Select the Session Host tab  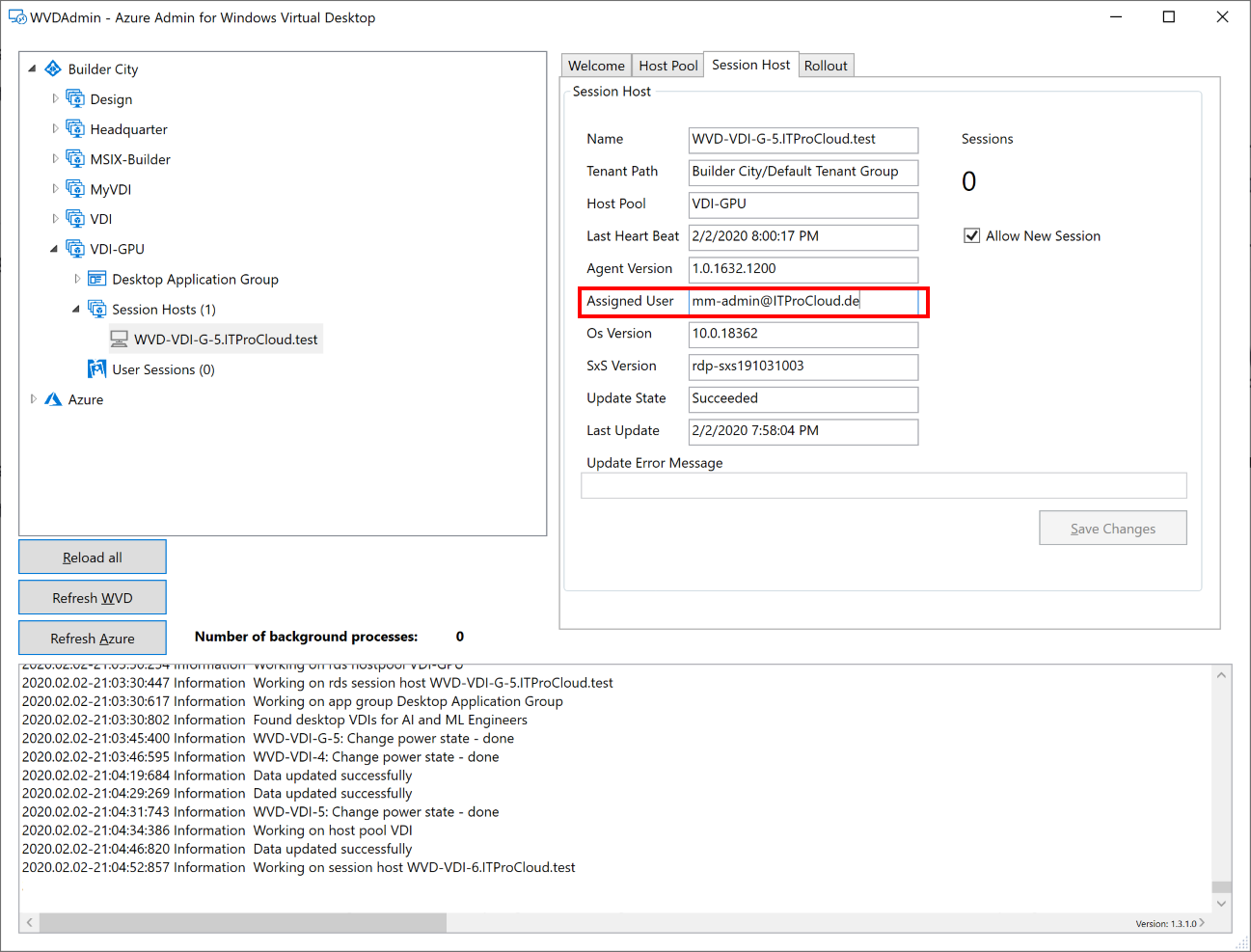coord(750,65)
